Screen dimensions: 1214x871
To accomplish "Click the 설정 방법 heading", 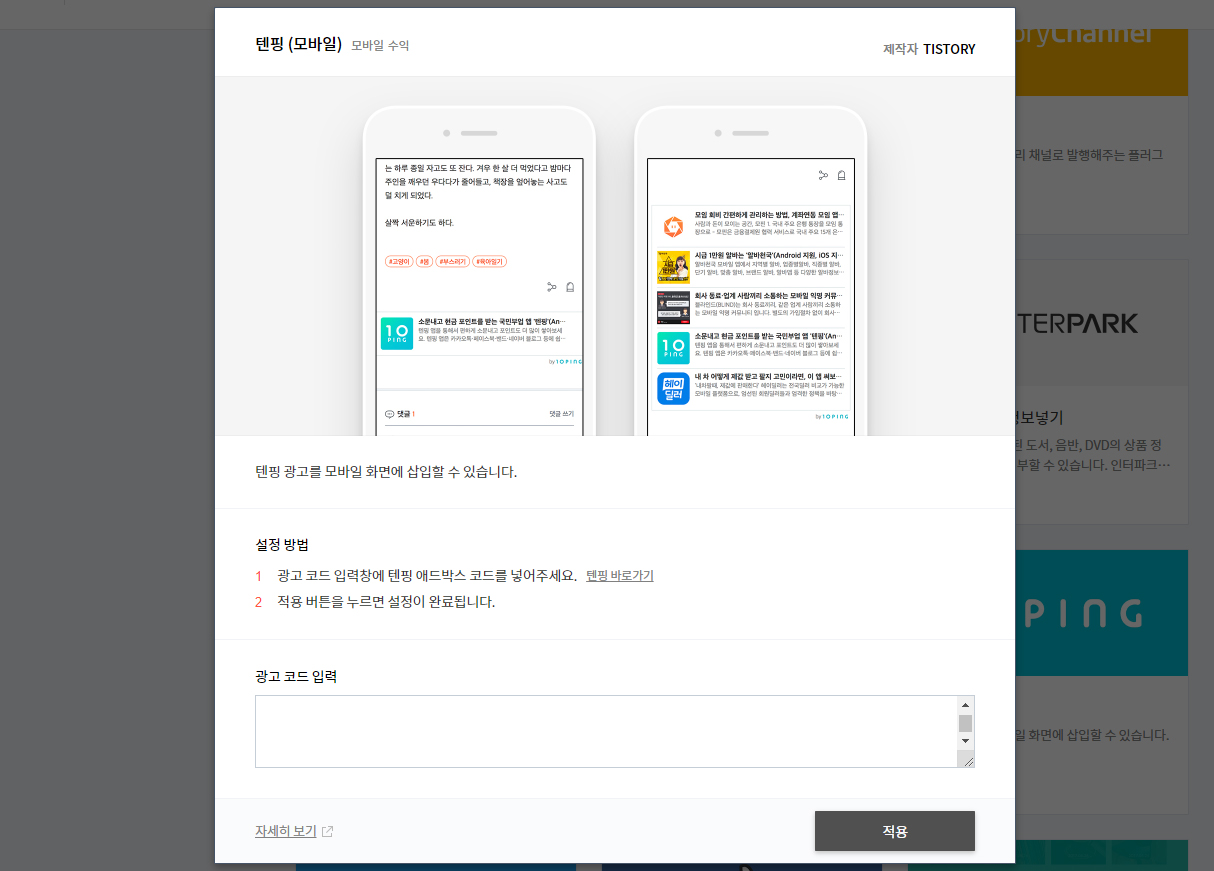I will pos(282,545).
